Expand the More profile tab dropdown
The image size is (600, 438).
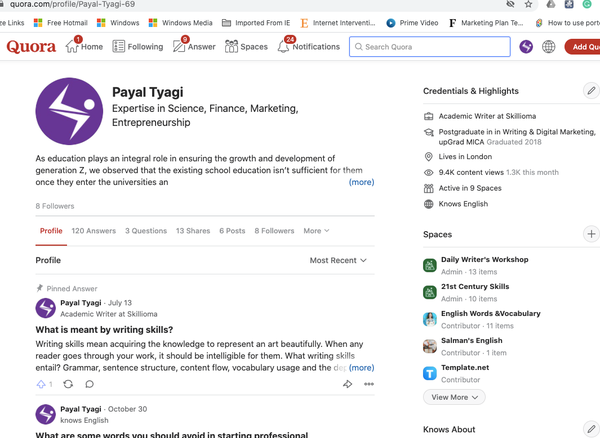pyautogui.click(x=316, y=231)
